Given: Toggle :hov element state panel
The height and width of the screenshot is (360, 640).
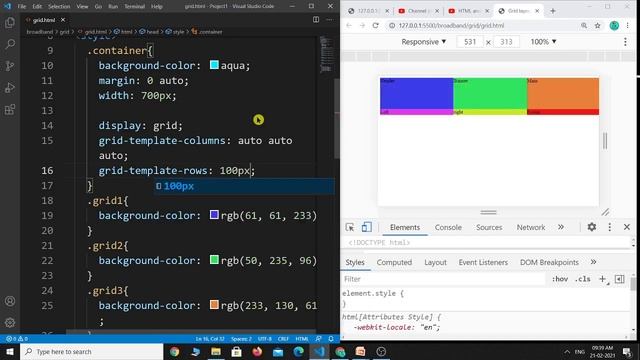Looking at the screenshot, I should tap(560, 279).
